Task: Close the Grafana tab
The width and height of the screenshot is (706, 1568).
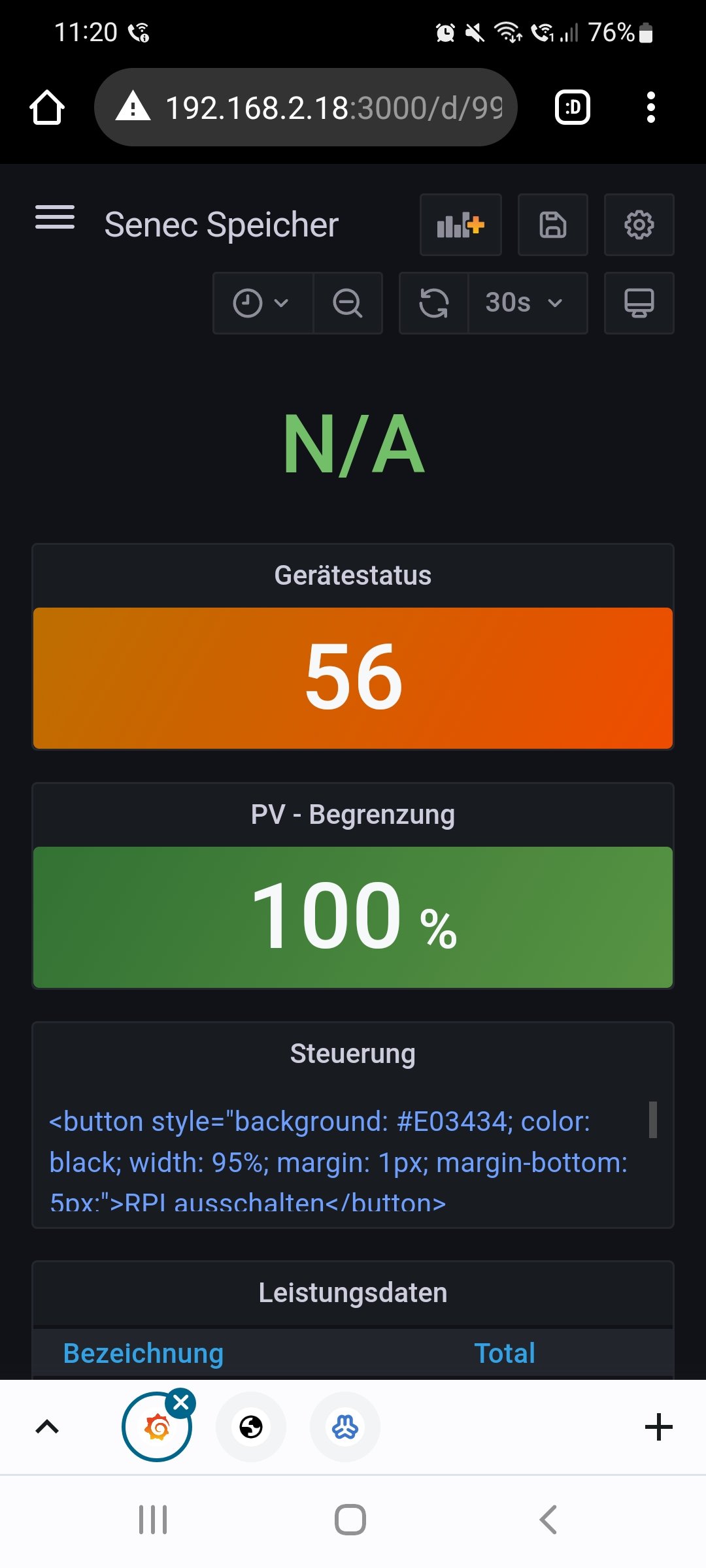Action: point(181,1402)
